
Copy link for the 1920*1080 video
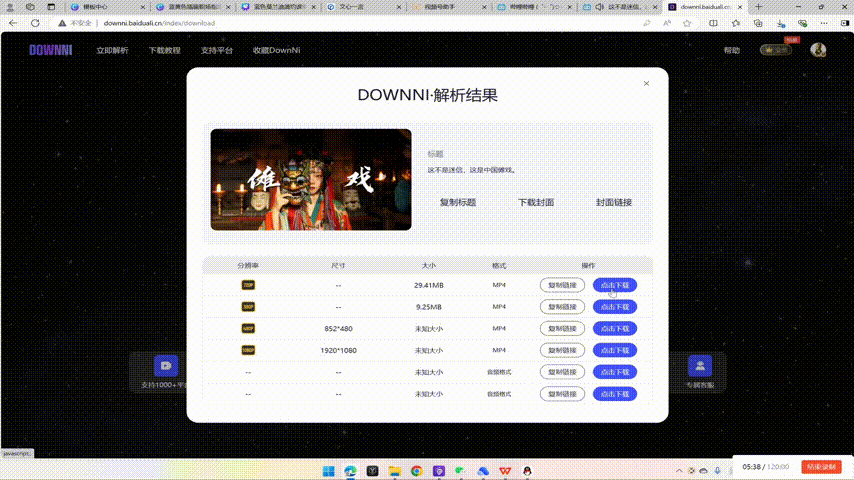(562, 350)
